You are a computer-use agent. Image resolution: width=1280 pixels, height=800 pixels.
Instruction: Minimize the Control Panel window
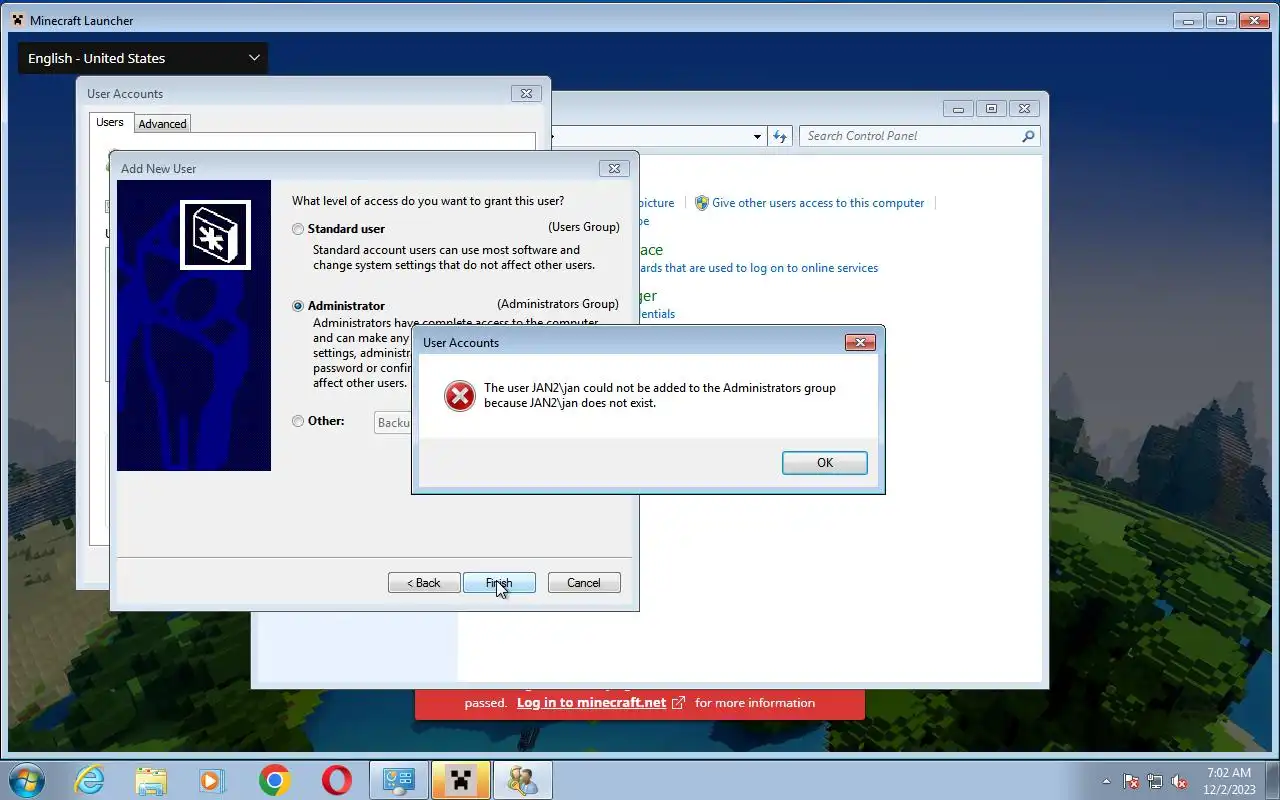tap(958, 109)
